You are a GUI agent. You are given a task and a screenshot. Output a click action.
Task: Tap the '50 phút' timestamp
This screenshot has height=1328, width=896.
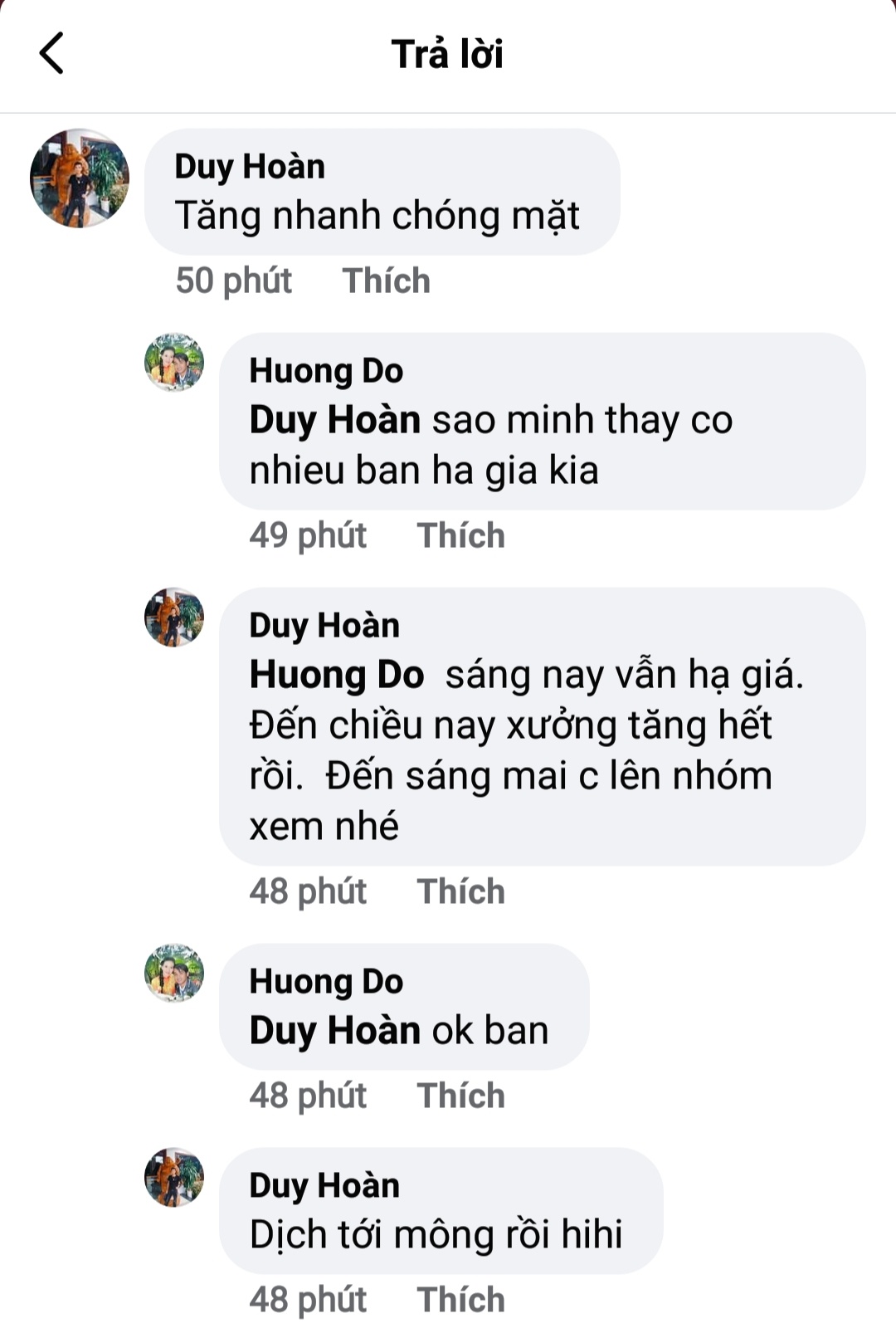click(234, 281)
